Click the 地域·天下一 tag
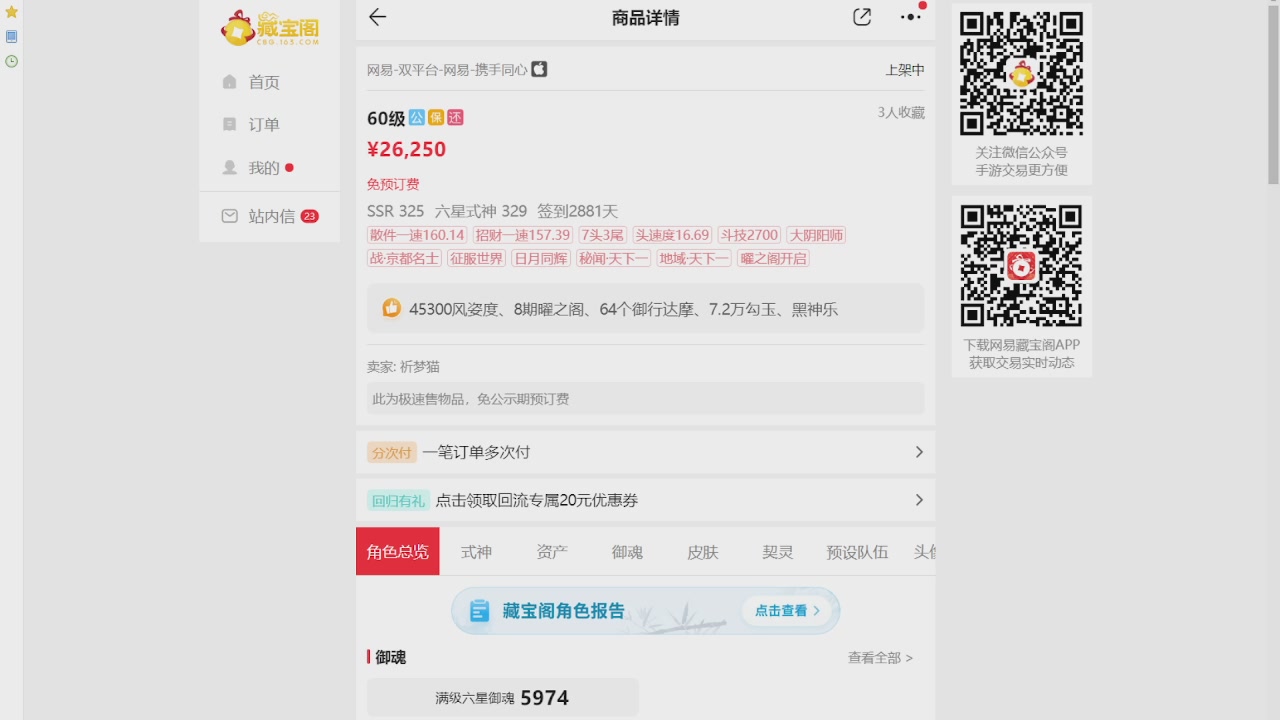The height and width of the screenshot is (720, 1280). point(694,258)
